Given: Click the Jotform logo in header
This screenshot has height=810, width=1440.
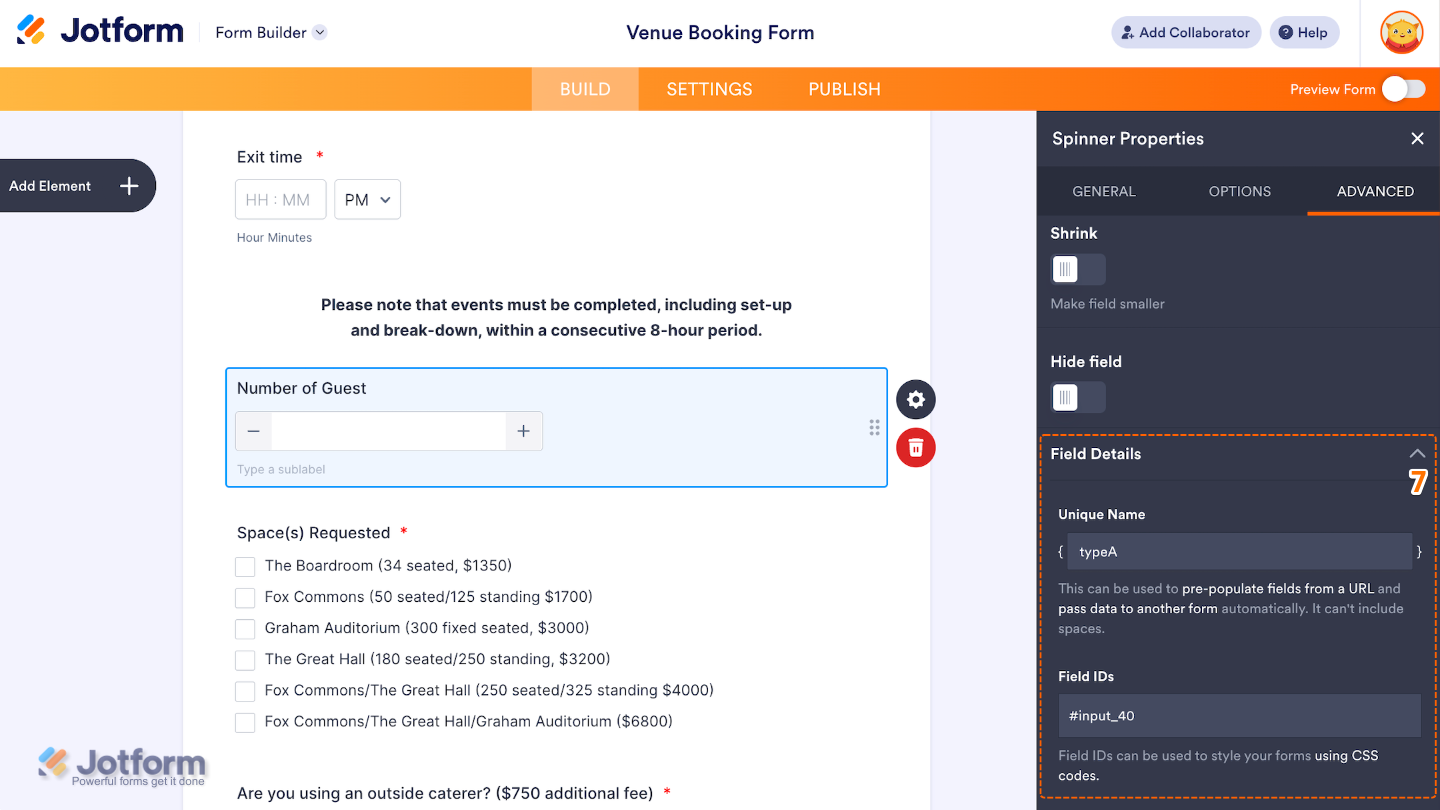Looking at the screenshot, I should pos(100,31).
